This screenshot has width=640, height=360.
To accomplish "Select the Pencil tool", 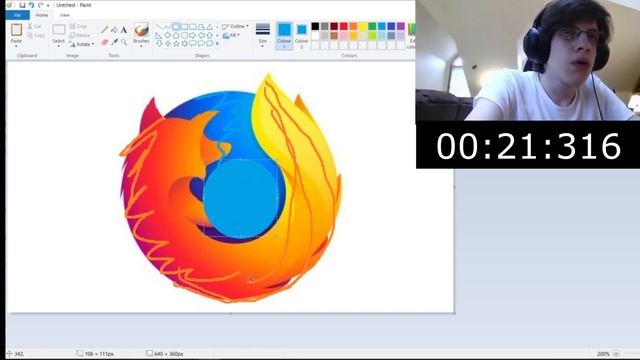I will pos(104,30).
